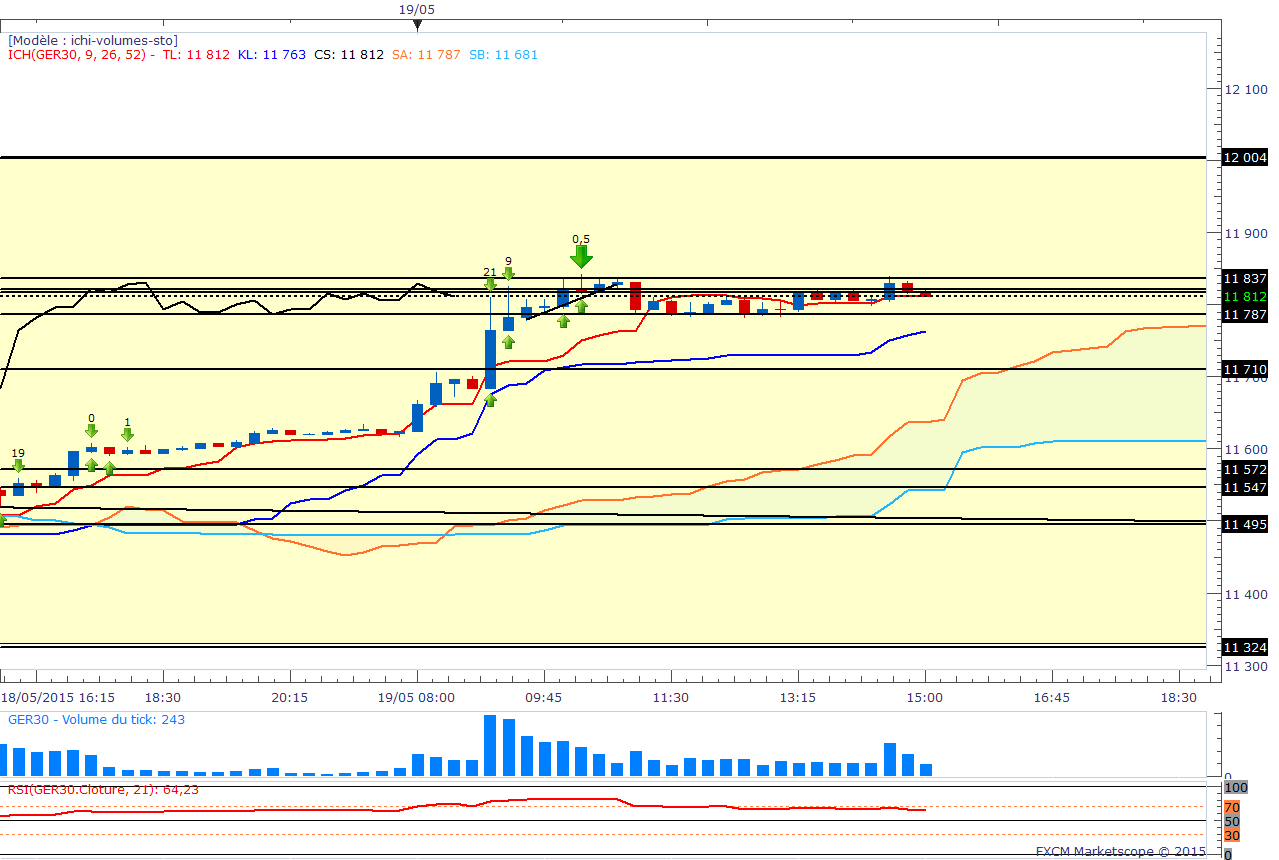Click the 11 547 price level tag
This screenshot has width=1279, height=860.
coord(1245,487)
